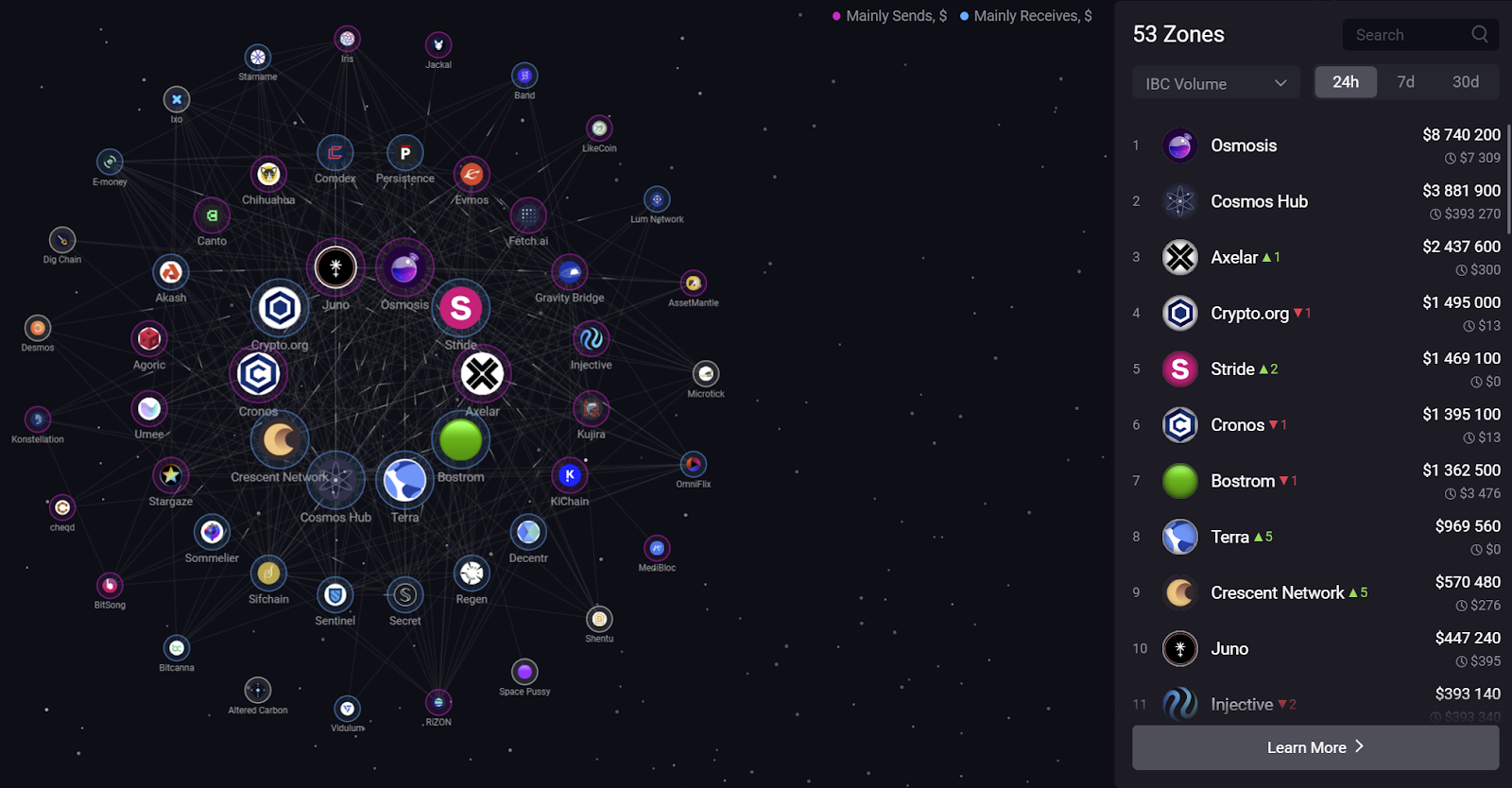This screenshot has width=1512, height=788.
Task: Click the Lum Network node
Action: coord(657,199)
